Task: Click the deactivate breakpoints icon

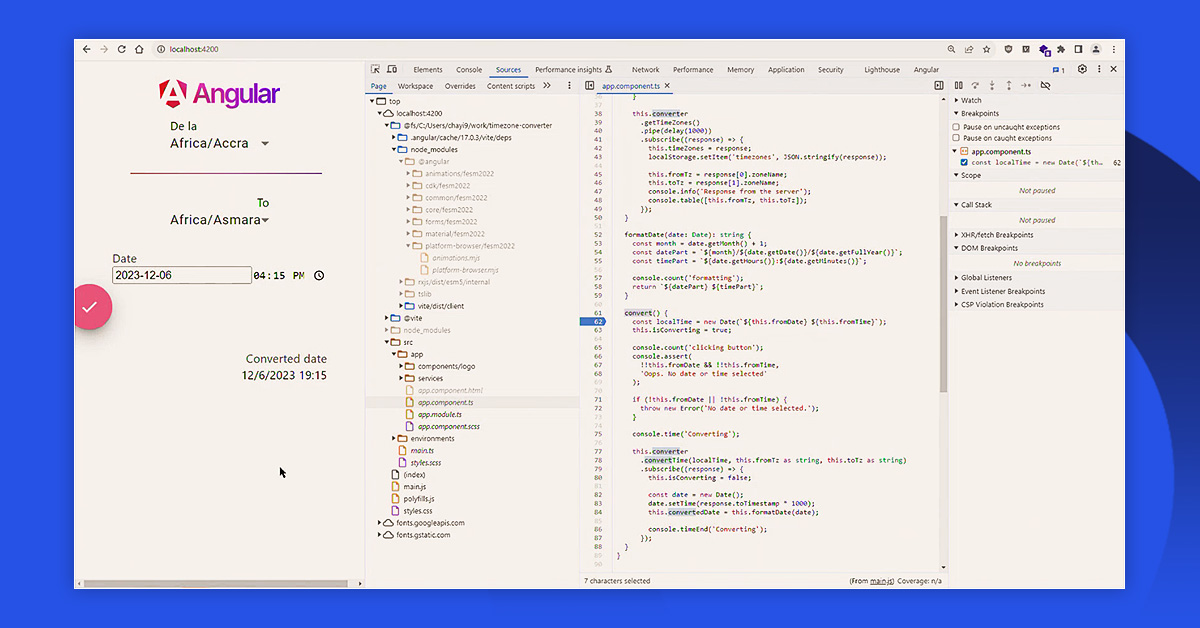Action: (x=1045, y=86)
